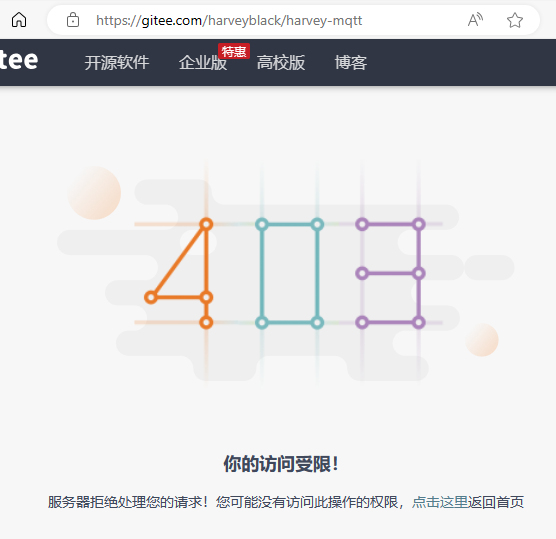Viewport: 556px width, 539px height.
Task: Click the teal digit 0 graphic
Action: coord(289,273)
